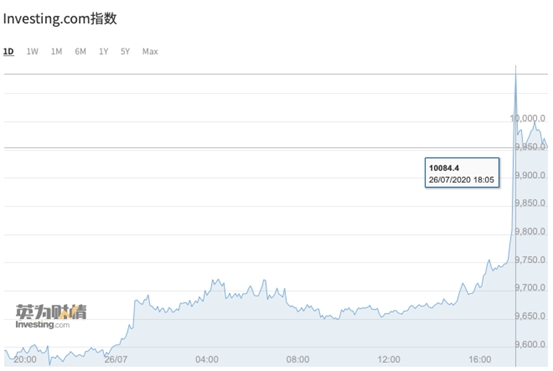This screenshot has height=371, width=553.
Task: Click the 10,000.0 price axis label
Action: tap(528, 118)
